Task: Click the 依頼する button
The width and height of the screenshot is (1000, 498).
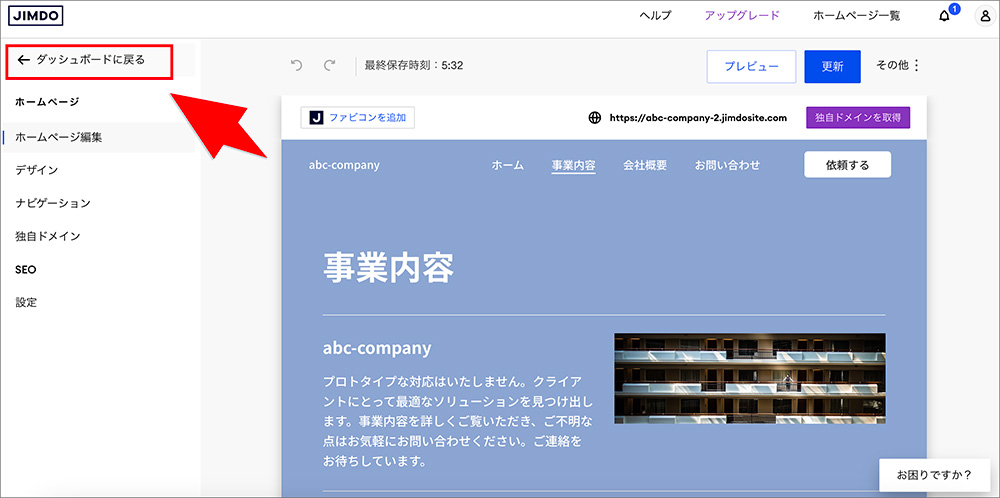Action: click(848, 165)
